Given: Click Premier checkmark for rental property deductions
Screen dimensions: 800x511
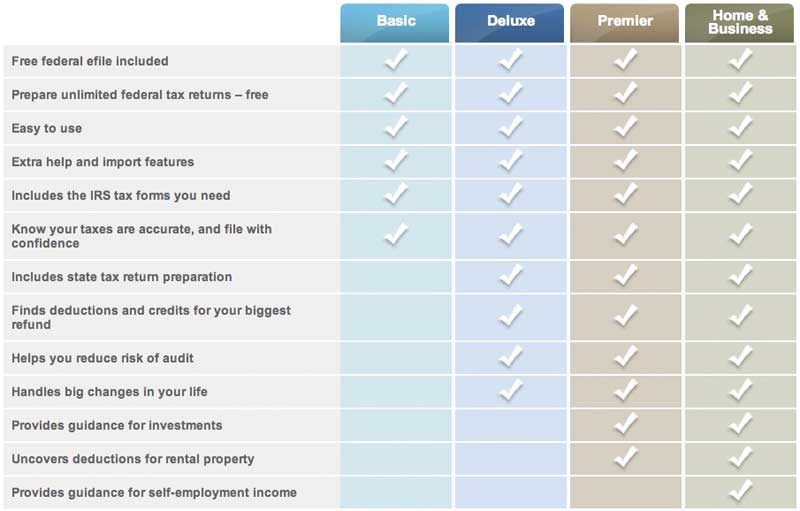Looking at the screenshot, I should [x=626, y=458].
